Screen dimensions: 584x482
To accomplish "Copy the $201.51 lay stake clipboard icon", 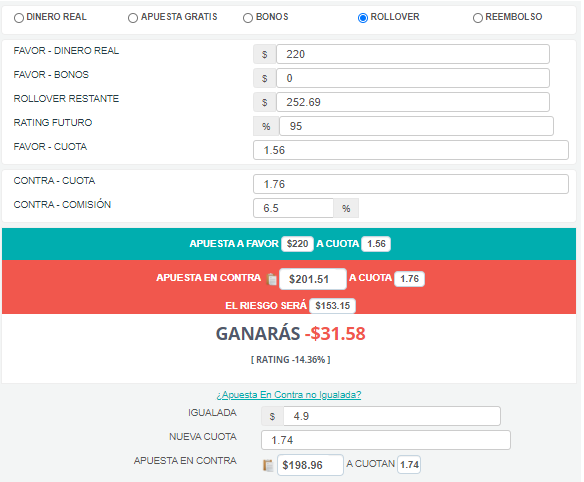I will [272, 279].
